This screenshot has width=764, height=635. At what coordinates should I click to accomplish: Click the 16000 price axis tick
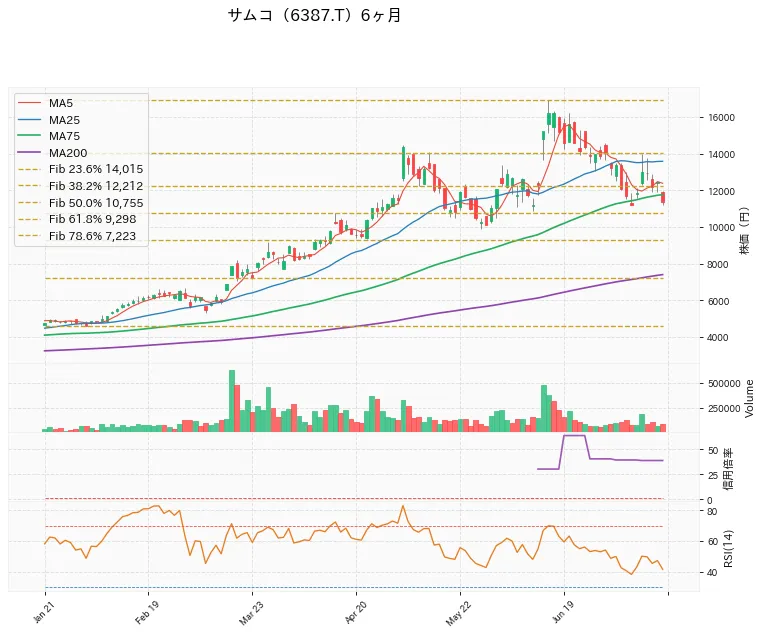point(722,118)
